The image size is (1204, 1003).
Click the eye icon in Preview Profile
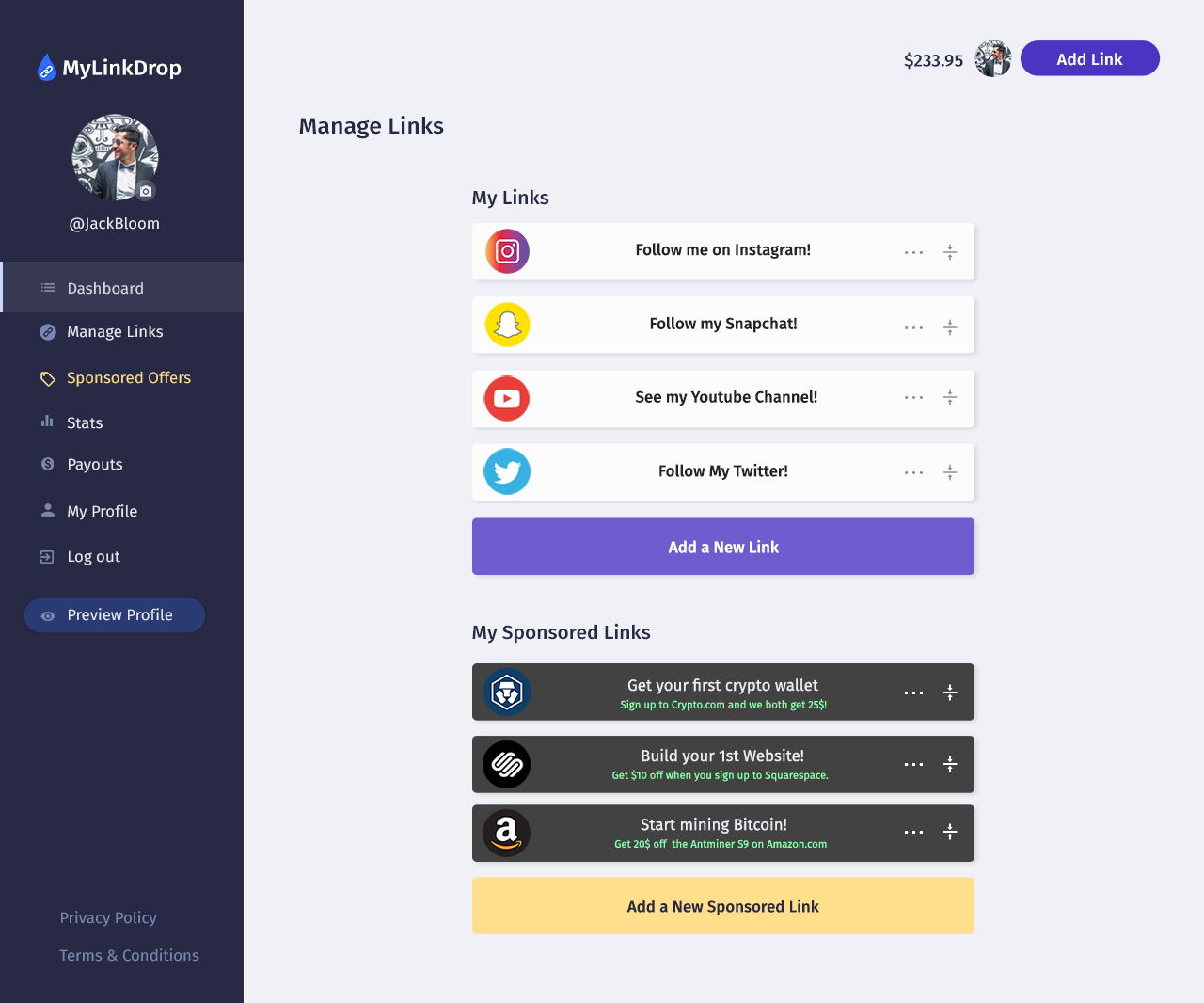pos(48,615)
